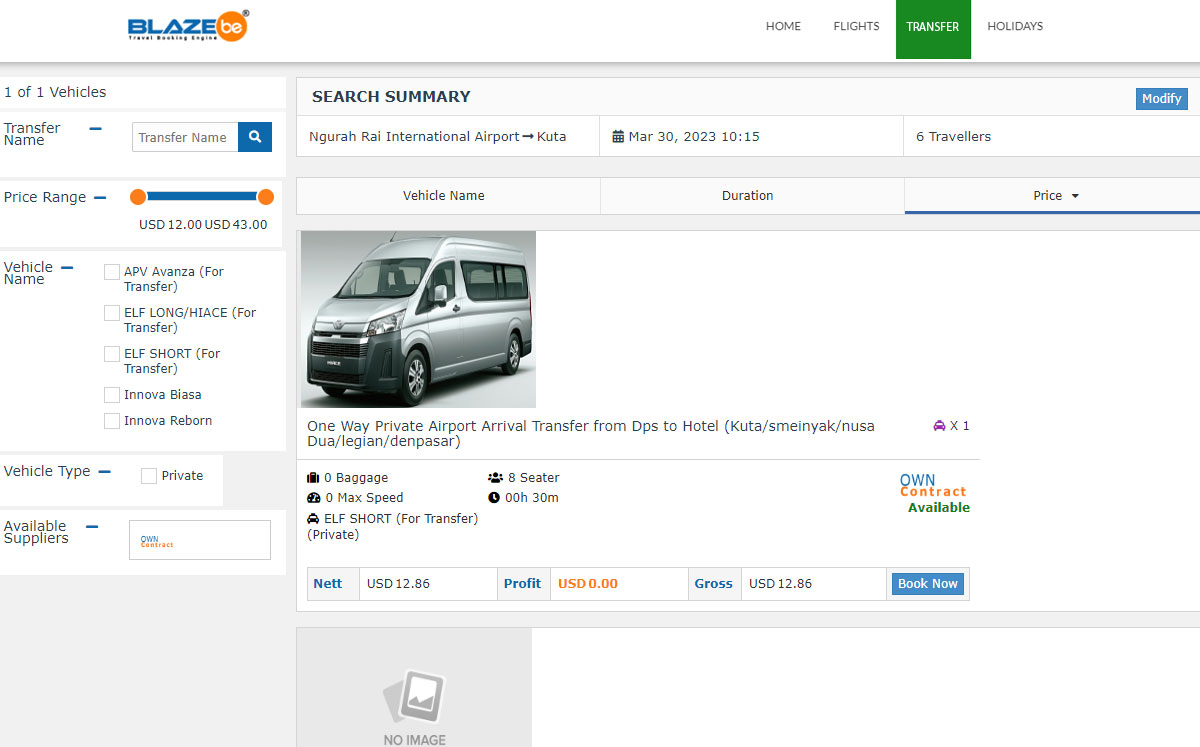Sort results by the Price column
Image resolution: width=1200 pixels, height=747 pixels.
[1054, 196]
